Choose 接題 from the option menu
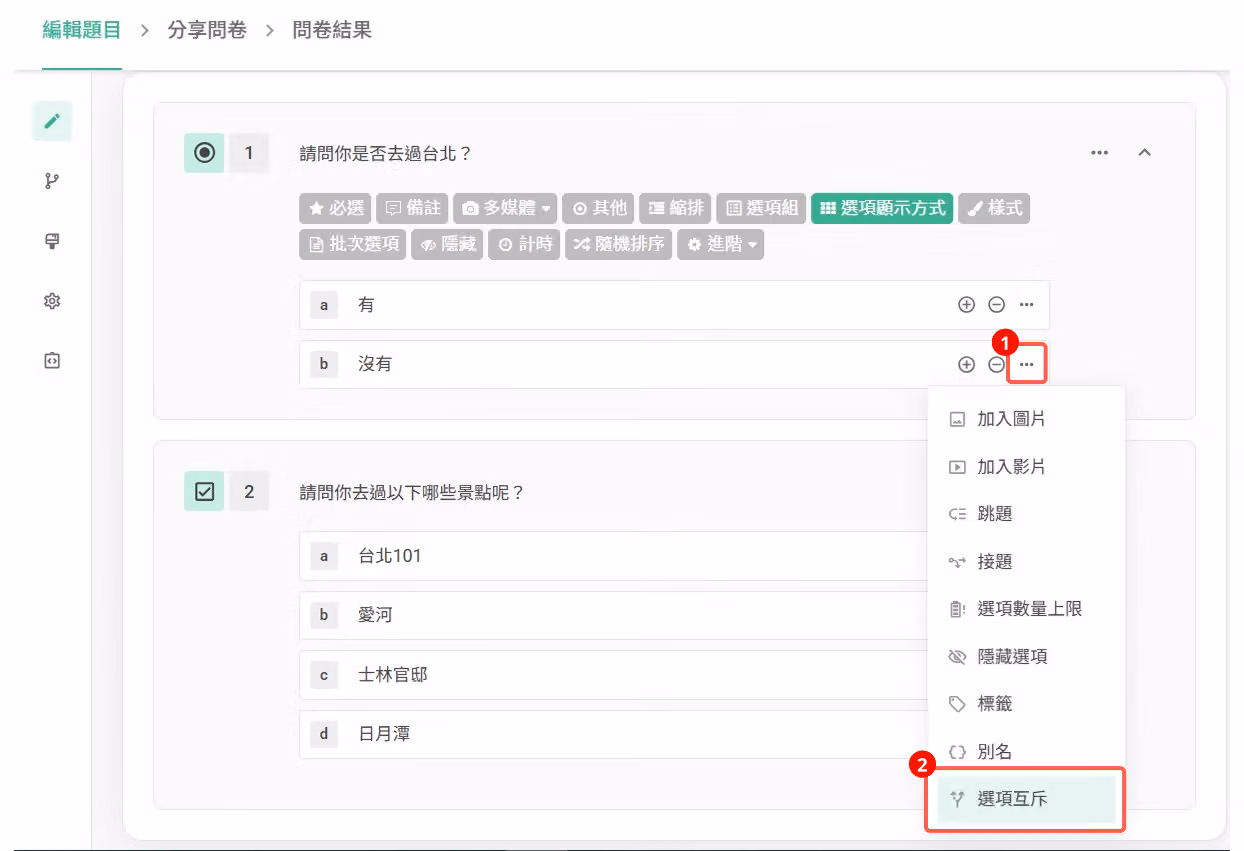The height and width of the screenshot is (851, 1244). click(x=1026, y=562)
